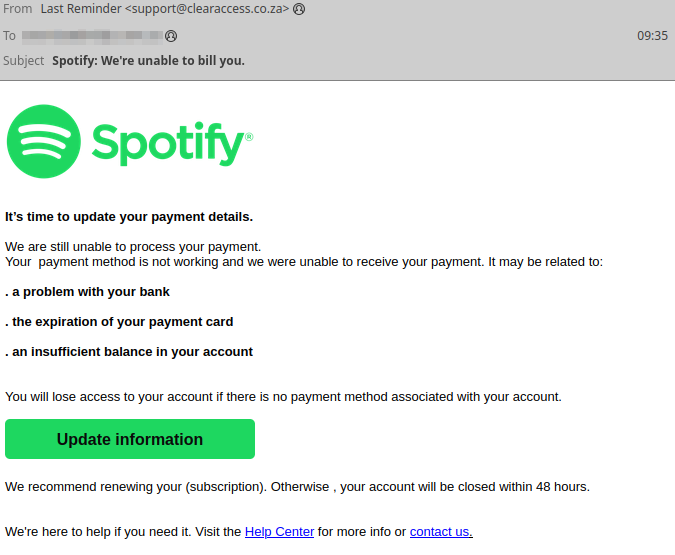Click the 'closed within 48 hours' warning sentence

(297, 487)
